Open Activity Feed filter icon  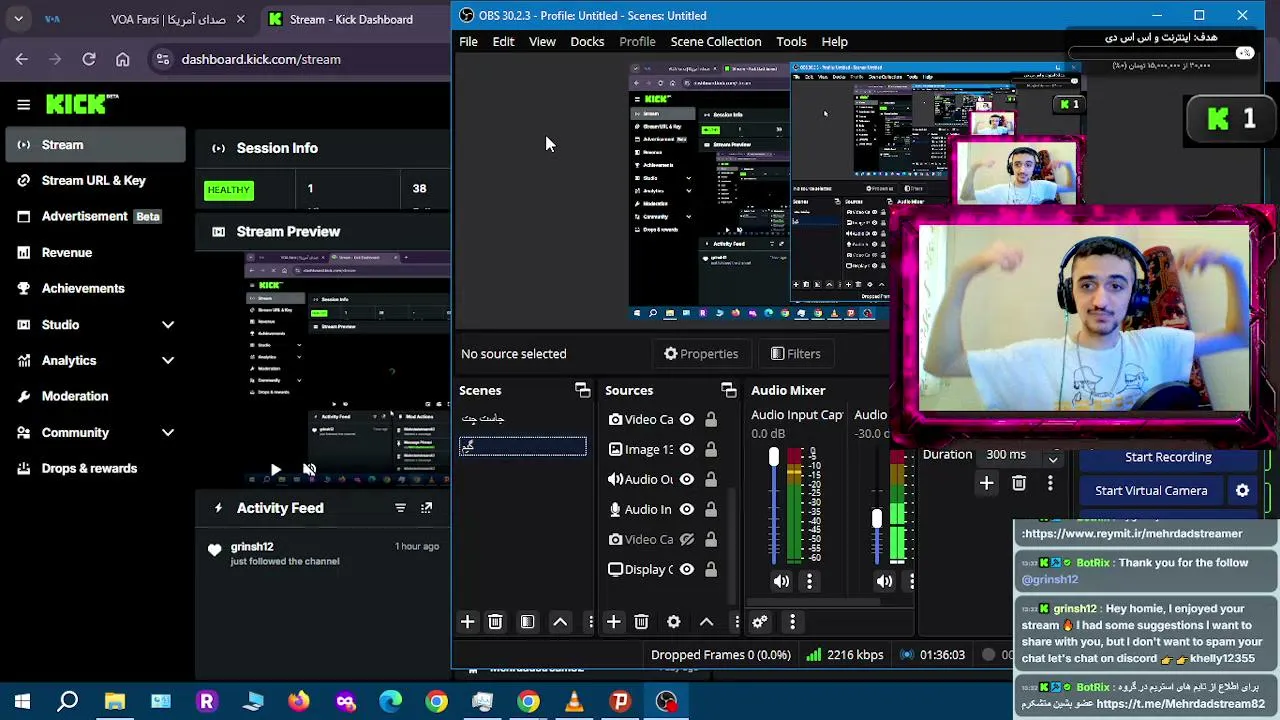coord(400,508)
